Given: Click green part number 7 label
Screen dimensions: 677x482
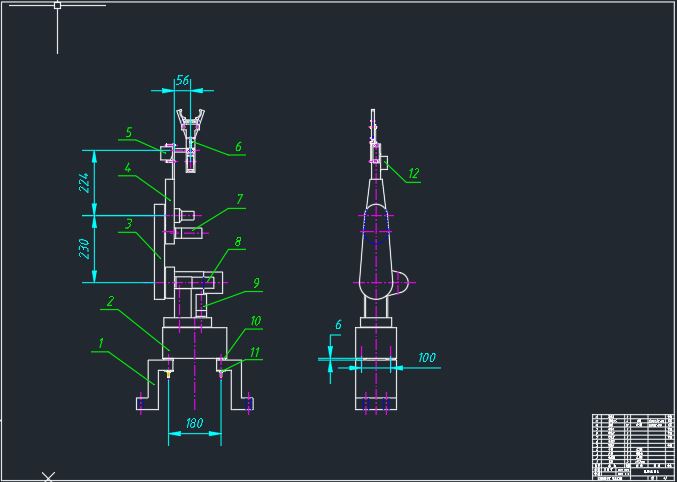Looking at the screenshot, I should coord(240,199).
